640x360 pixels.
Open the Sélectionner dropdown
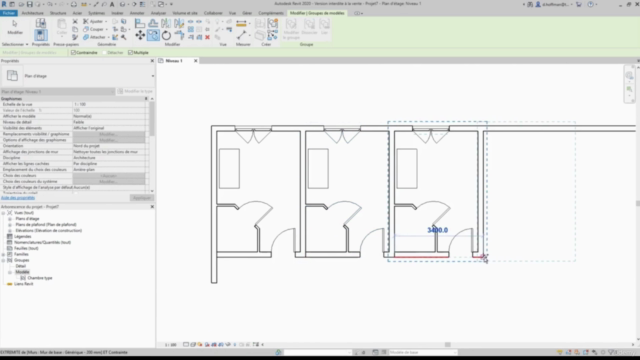point(15,44)
